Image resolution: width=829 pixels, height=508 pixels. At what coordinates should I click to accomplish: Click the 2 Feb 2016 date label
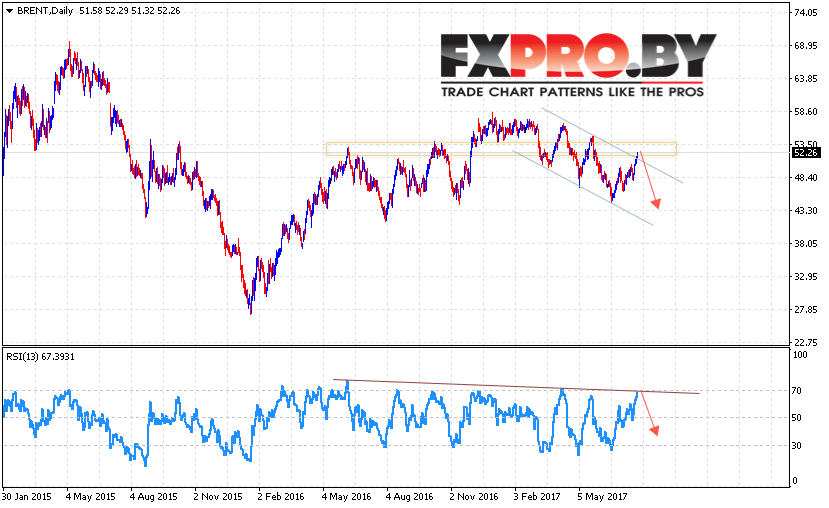tap(281, 497)
